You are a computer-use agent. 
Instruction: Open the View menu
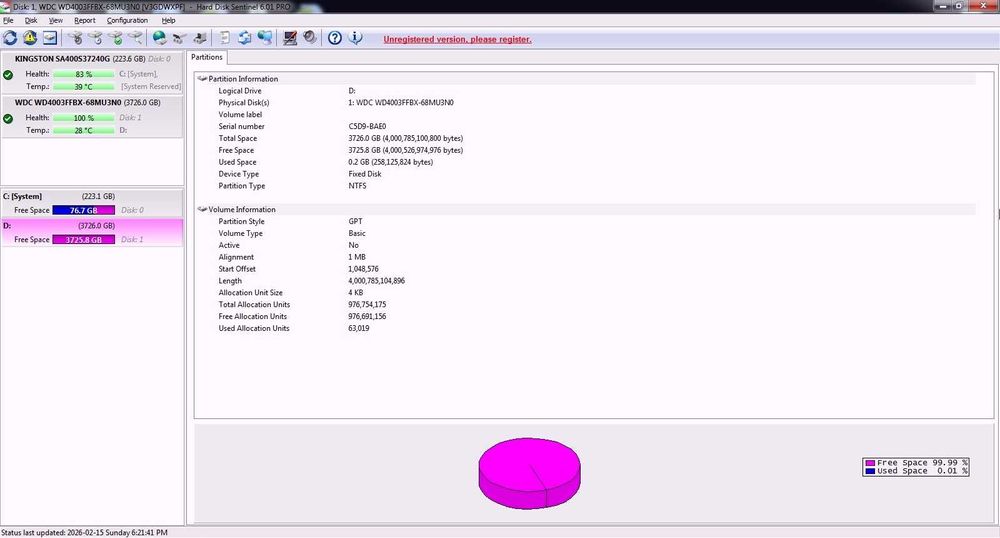click(x=55, y=20)
